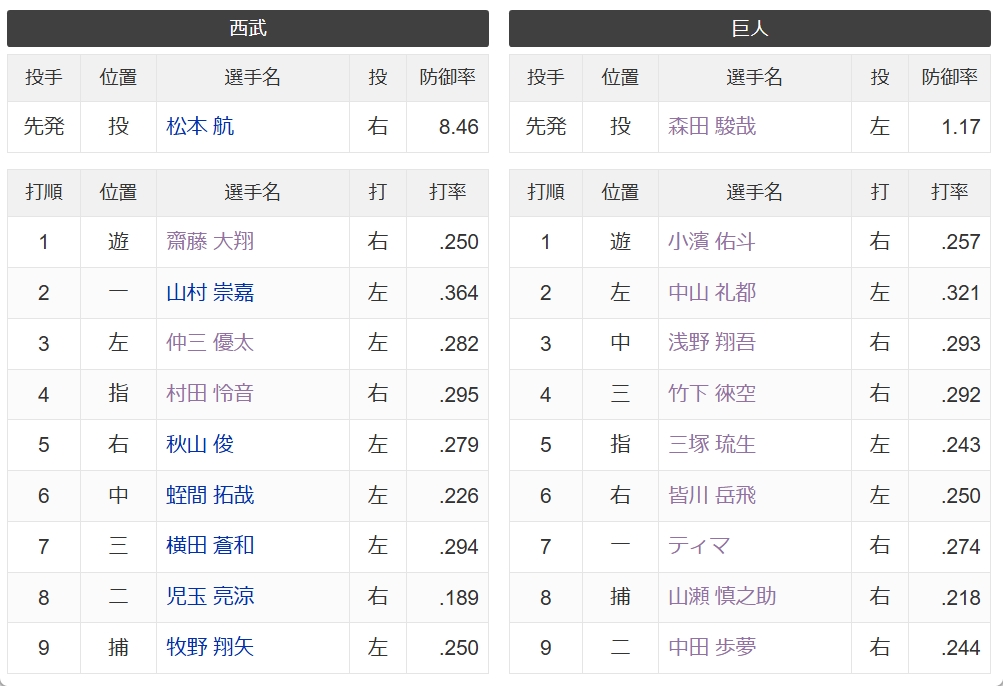
Task: Click ティマ player link
Action: pos(699,546)
